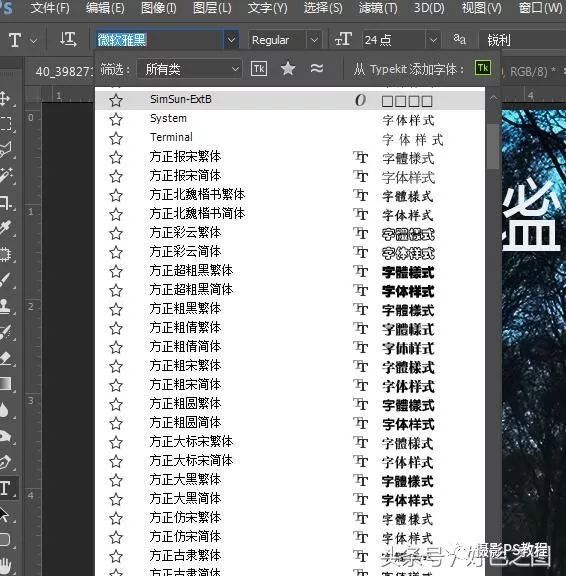Favorite the Terminal font star
Image resolution: width=566 pixels, height=576 pixels.
pyautogui.click(x=116, y=138)
